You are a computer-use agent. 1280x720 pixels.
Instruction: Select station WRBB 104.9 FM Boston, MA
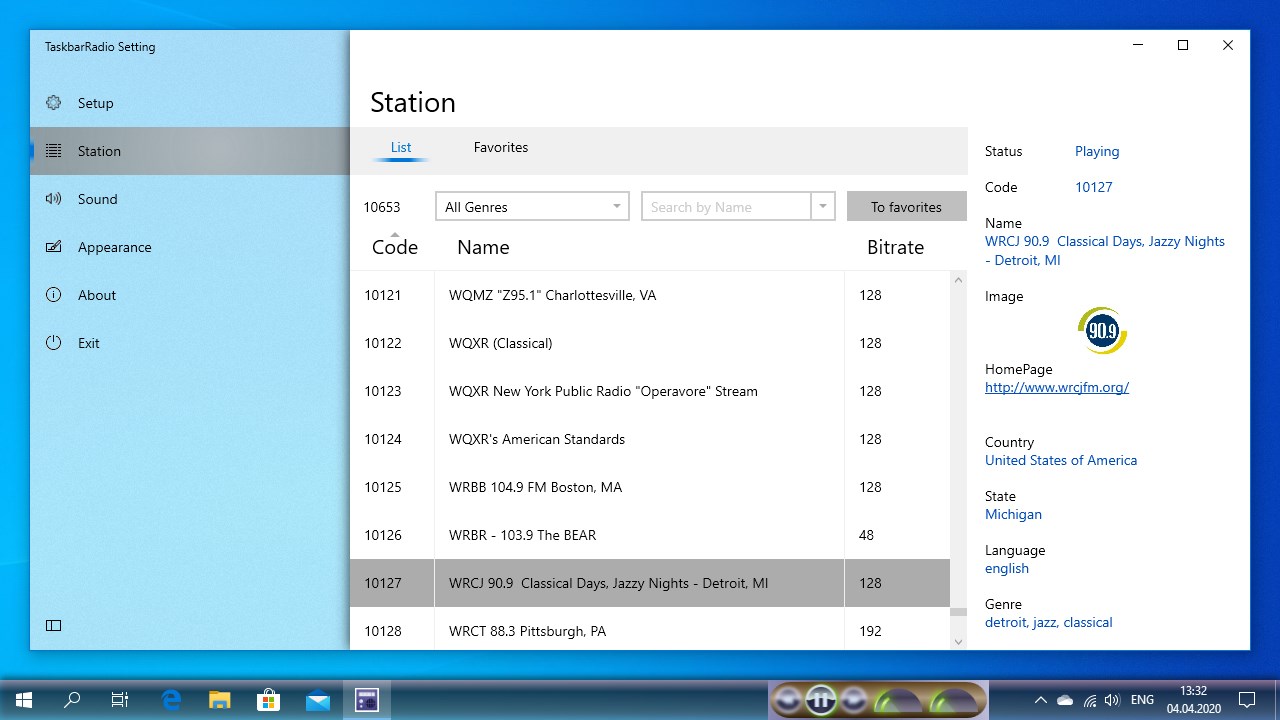click(x=650, y=487)
